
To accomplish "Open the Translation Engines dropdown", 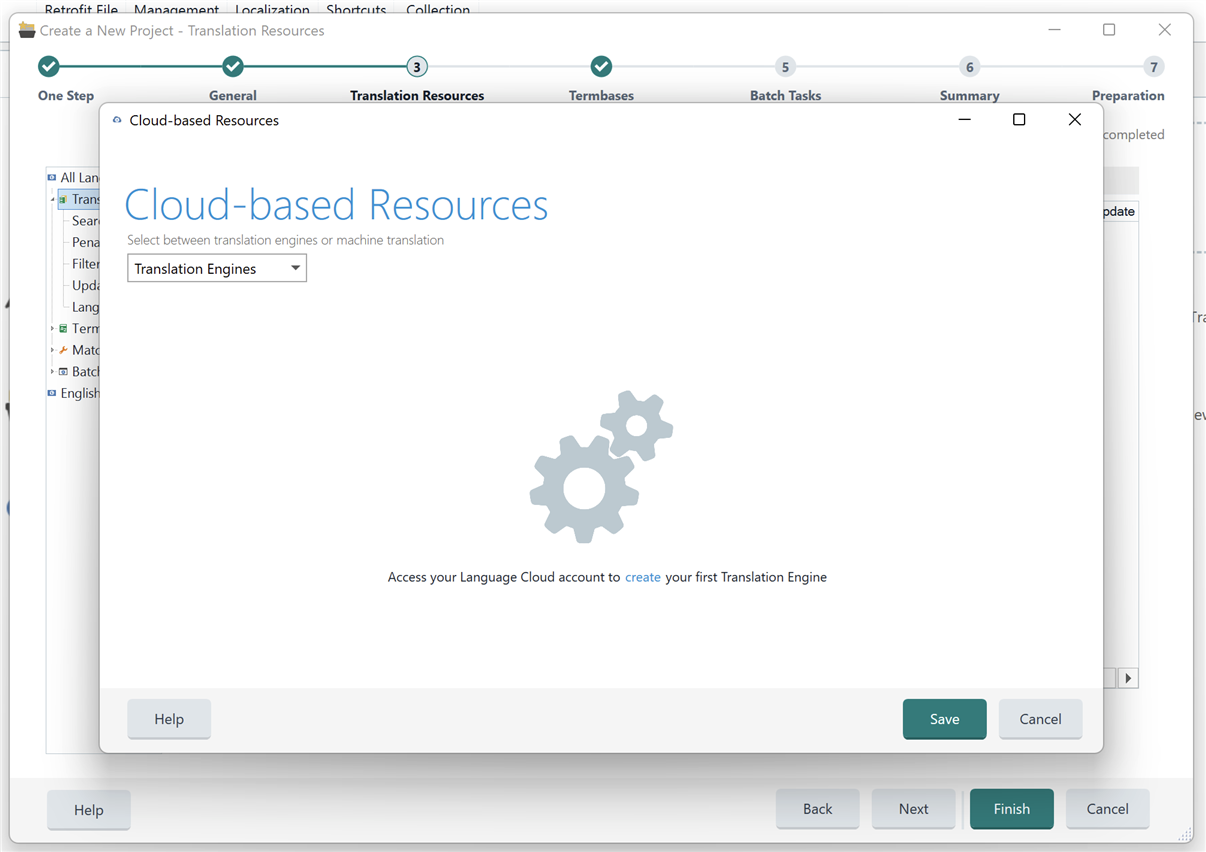I will (x=296, y=268).
